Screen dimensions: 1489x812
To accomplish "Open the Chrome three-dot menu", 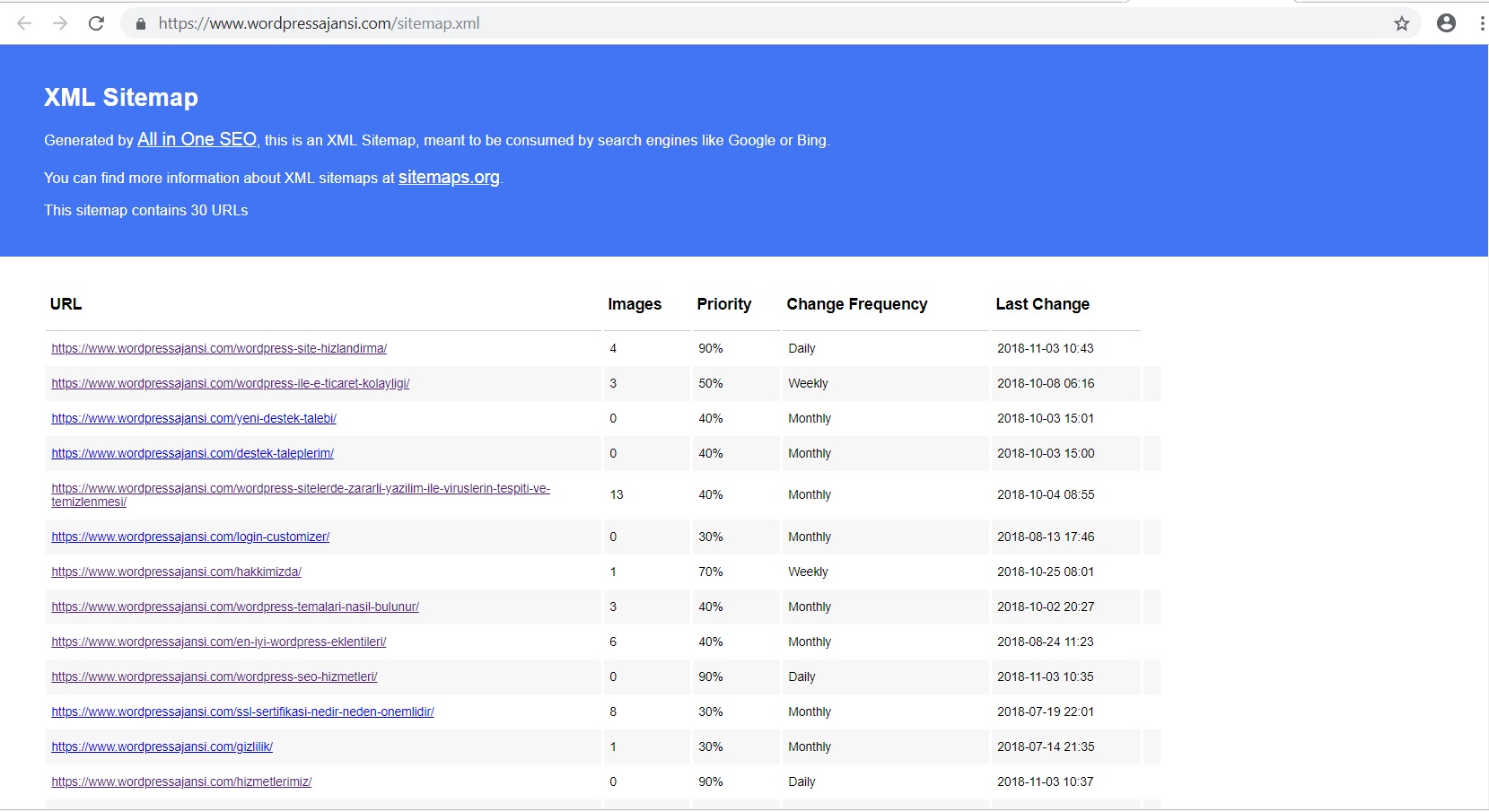I will [1481, 23].
